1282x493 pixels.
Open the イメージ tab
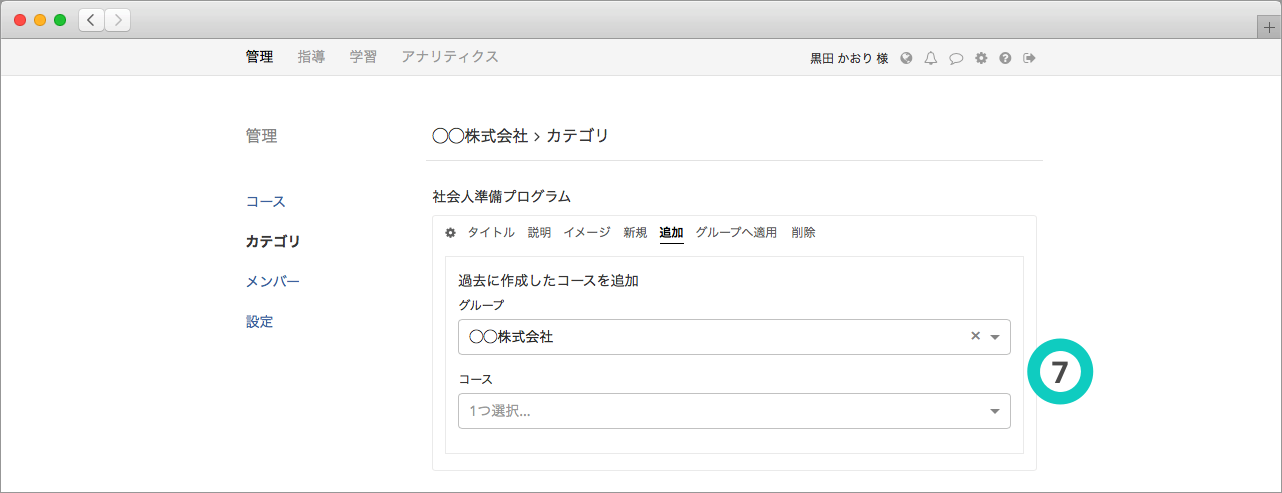point(586,233)
